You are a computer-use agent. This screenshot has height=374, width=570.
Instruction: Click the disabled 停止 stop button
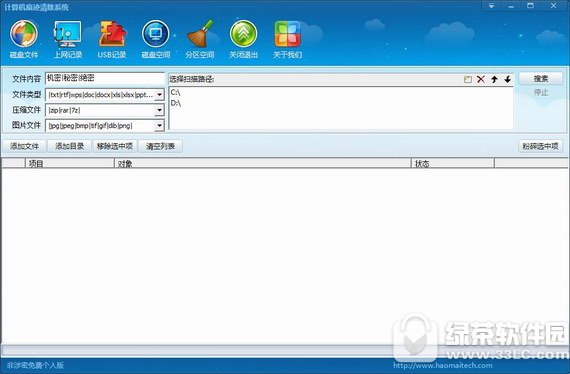pyautogui.click(x=541, y=93)
